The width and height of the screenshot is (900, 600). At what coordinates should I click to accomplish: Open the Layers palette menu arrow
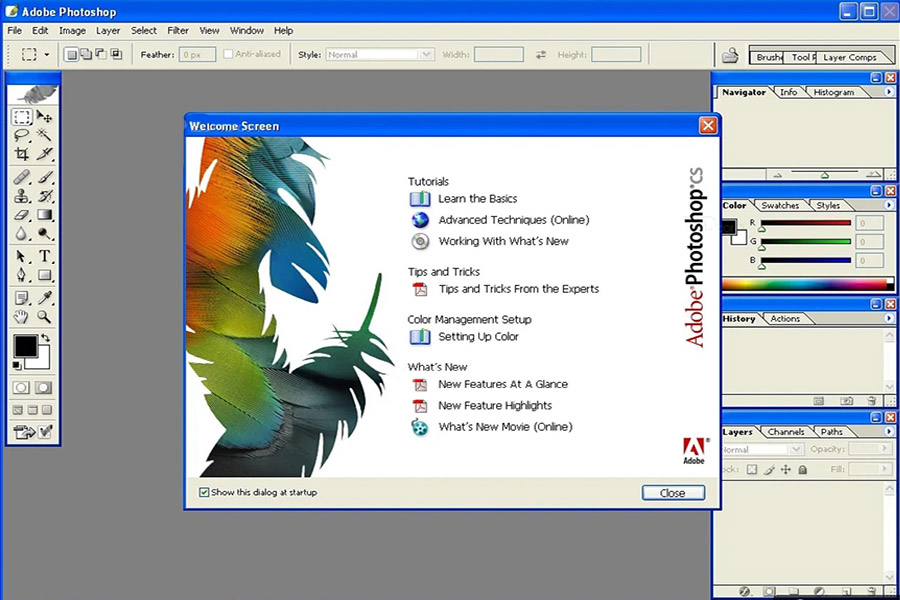(889, 431)
